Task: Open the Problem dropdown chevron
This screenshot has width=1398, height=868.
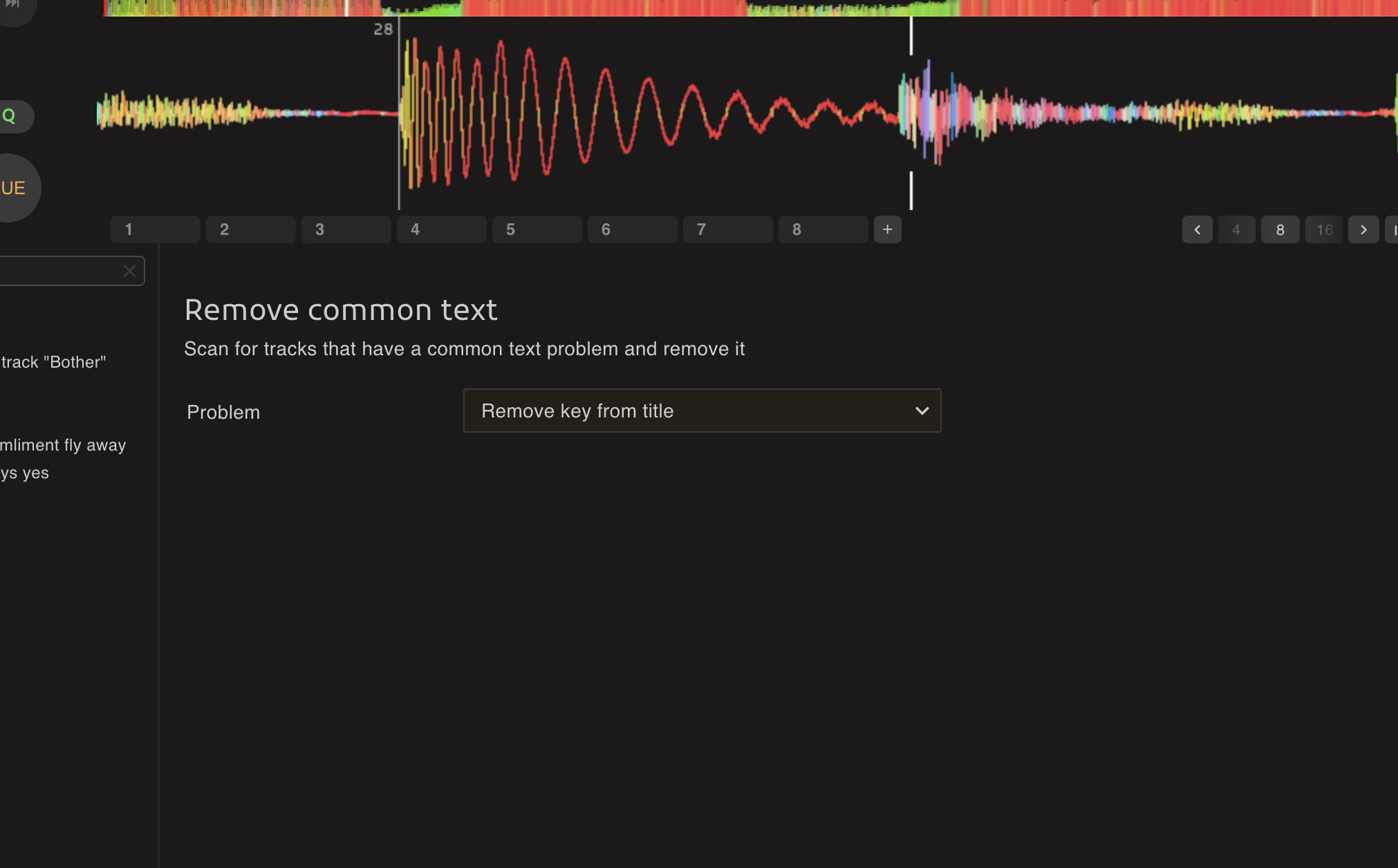Action: coord(922,411)
